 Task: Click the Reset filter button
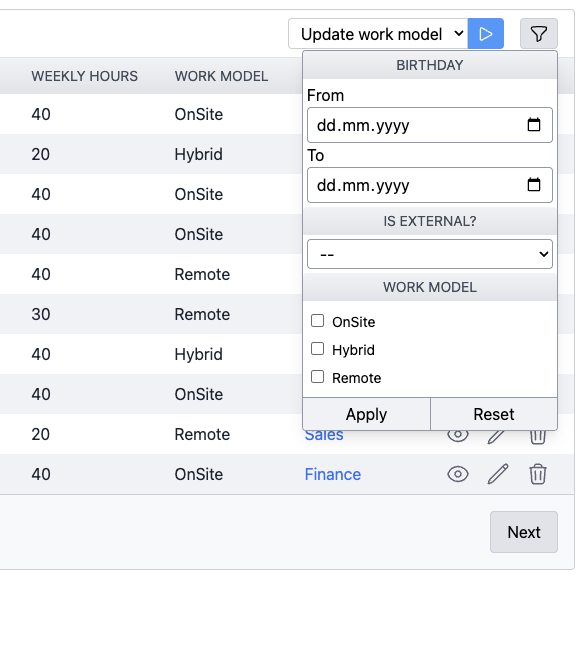(x=494, y=414)
